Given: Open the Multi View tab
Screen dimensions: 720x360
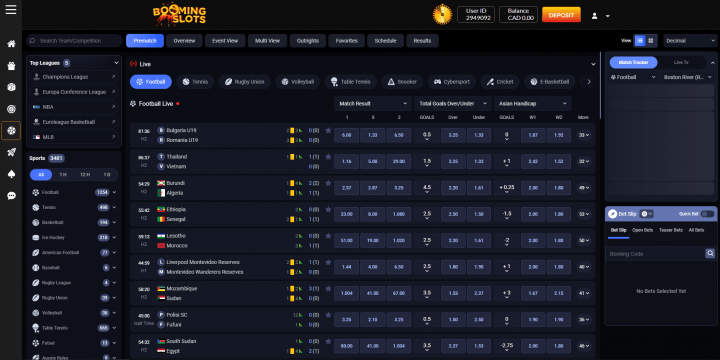Looking at the screenshot, I should coord(268,41).
